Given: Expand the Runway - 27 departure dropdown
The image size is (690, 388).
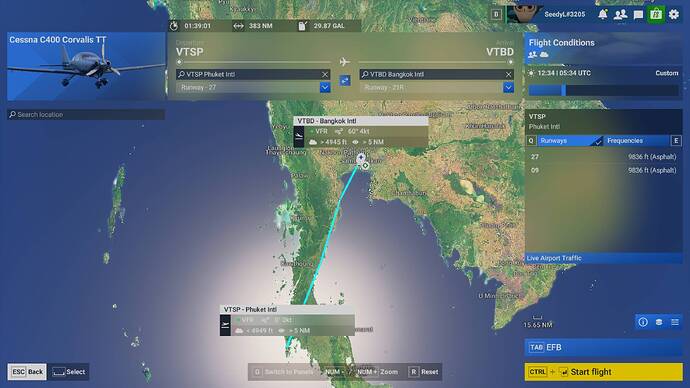Looking at the screenshot, I should click(x=325, y=88).
